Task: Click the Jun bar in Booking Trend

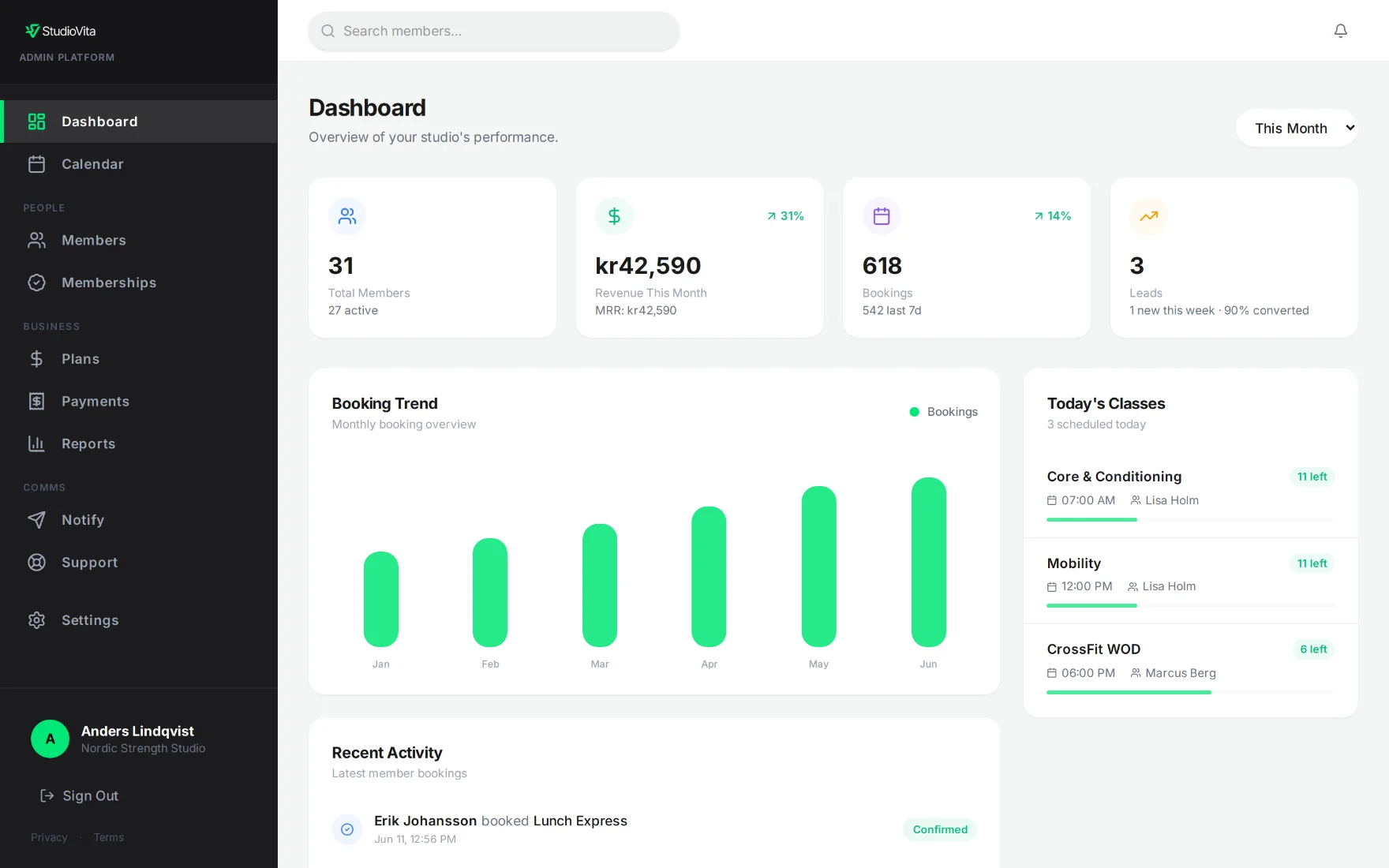Action: click(x=928, y=562)
